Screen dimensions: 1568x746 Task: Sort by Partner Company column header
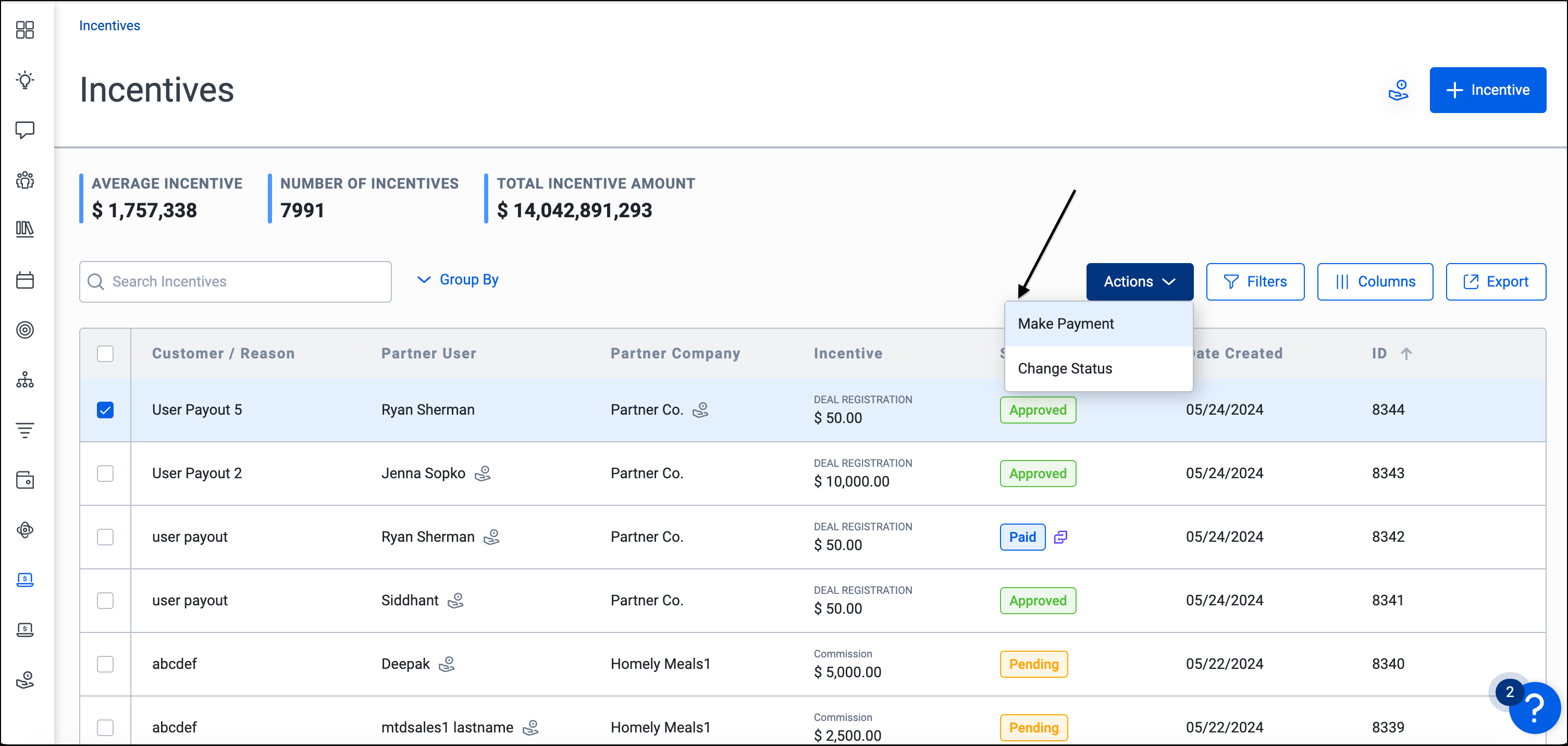click(675, 354)
